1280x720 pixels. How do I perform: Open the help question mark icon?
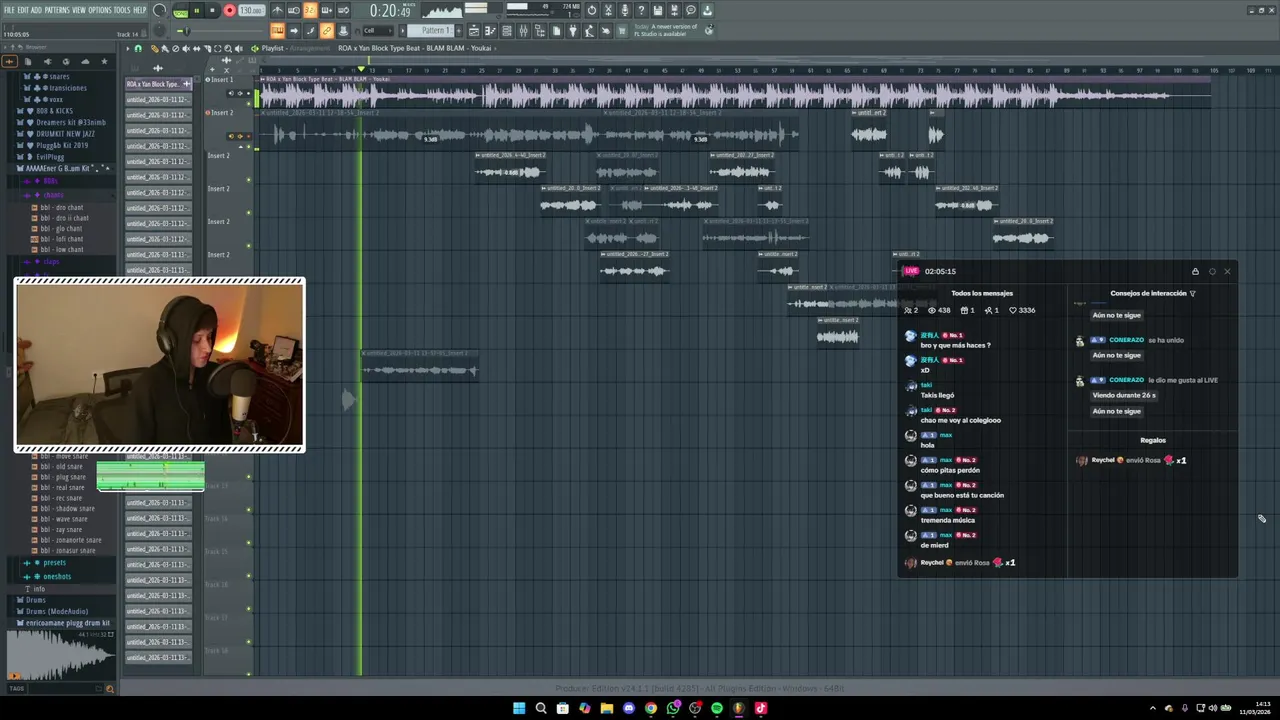click(641, 10)
